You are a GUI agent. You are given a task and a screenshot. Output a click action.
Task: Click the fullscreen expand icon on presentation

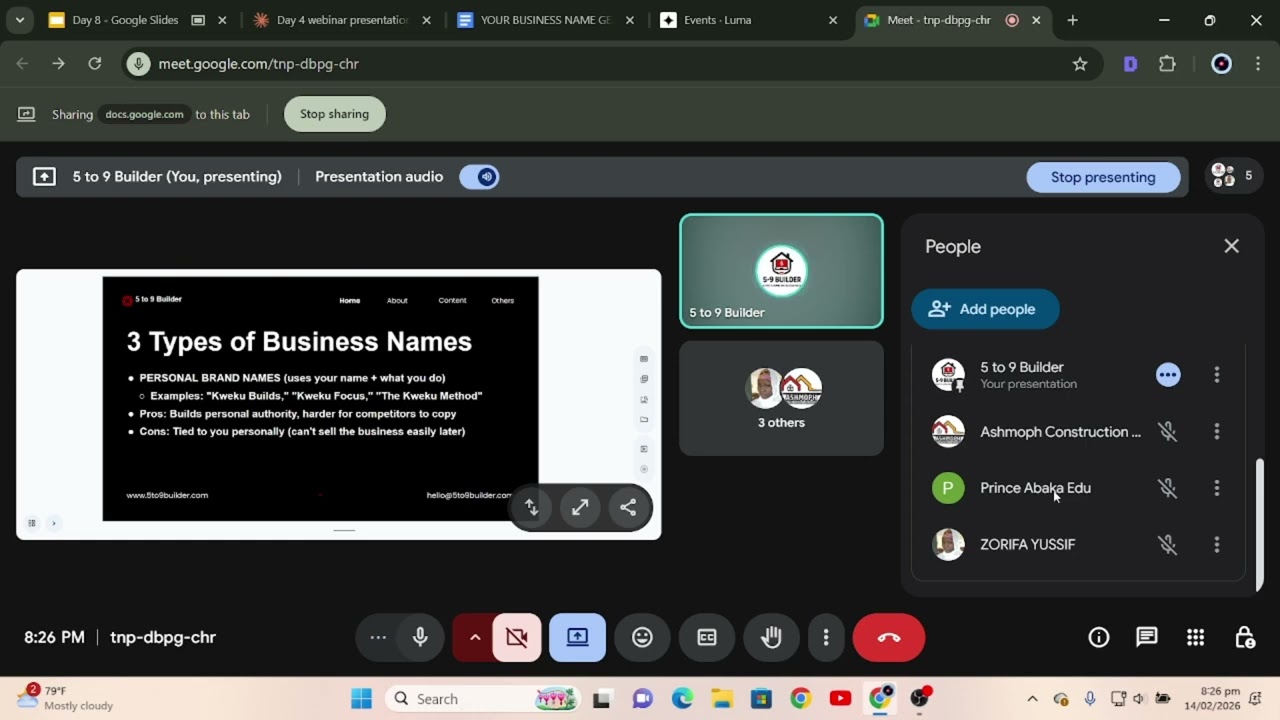click(580, 508)
